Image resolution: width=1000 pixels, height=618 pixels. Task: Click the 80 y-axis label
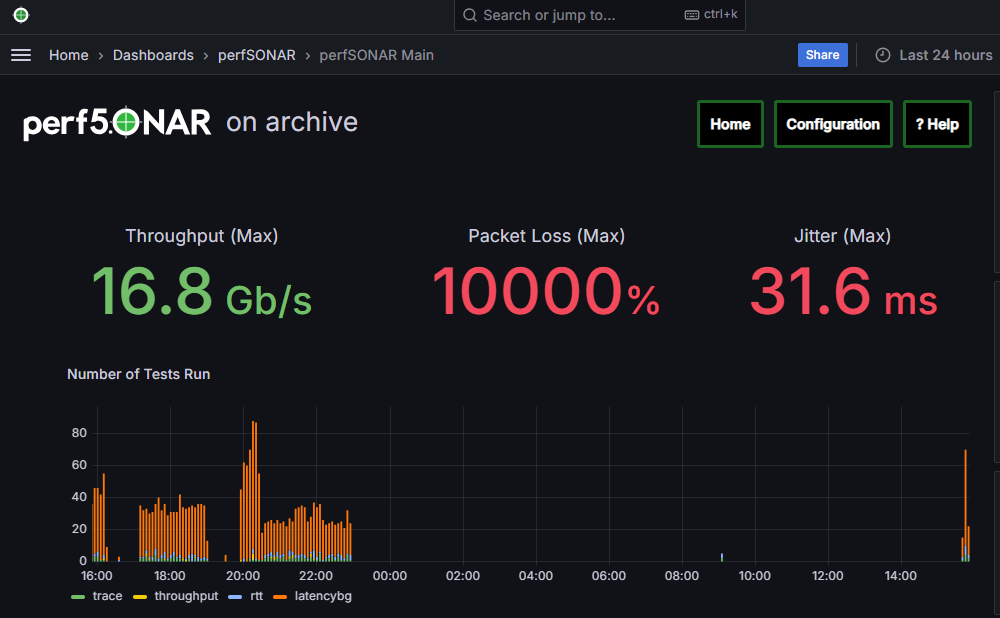click(79, 433)
